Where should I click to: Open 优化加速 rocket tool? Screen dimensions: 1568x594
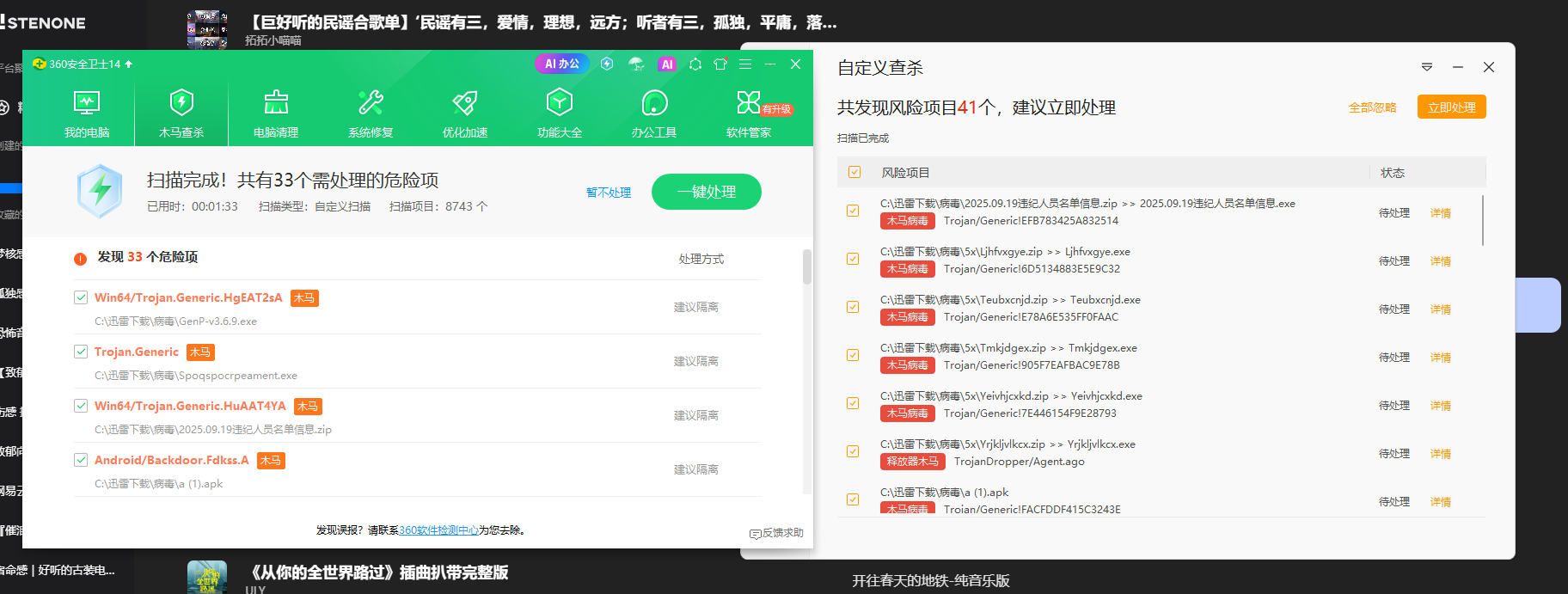click(x=465, y=113)
